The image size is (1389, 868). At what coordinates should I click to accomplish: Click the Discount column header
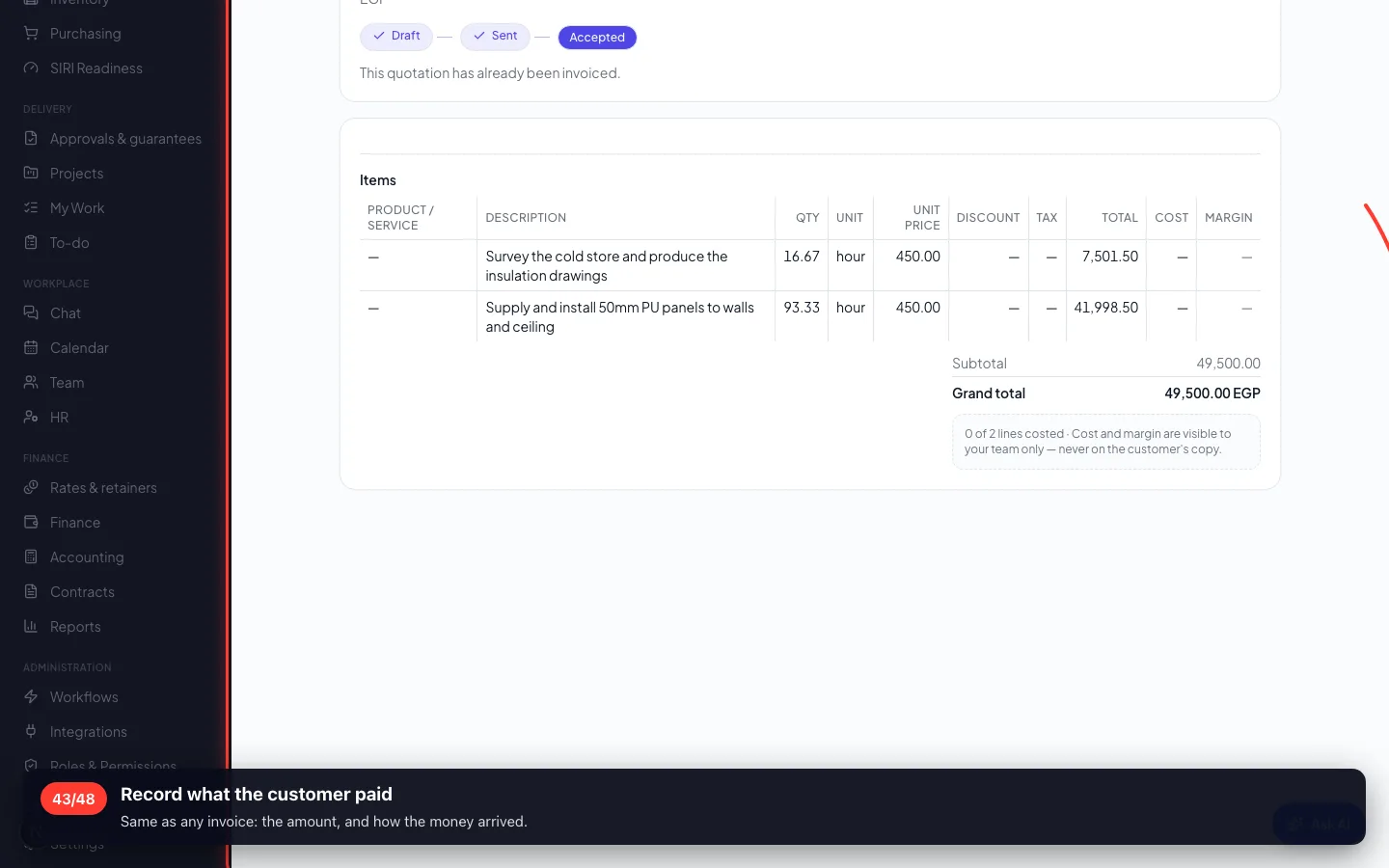(x=988, y=218)
